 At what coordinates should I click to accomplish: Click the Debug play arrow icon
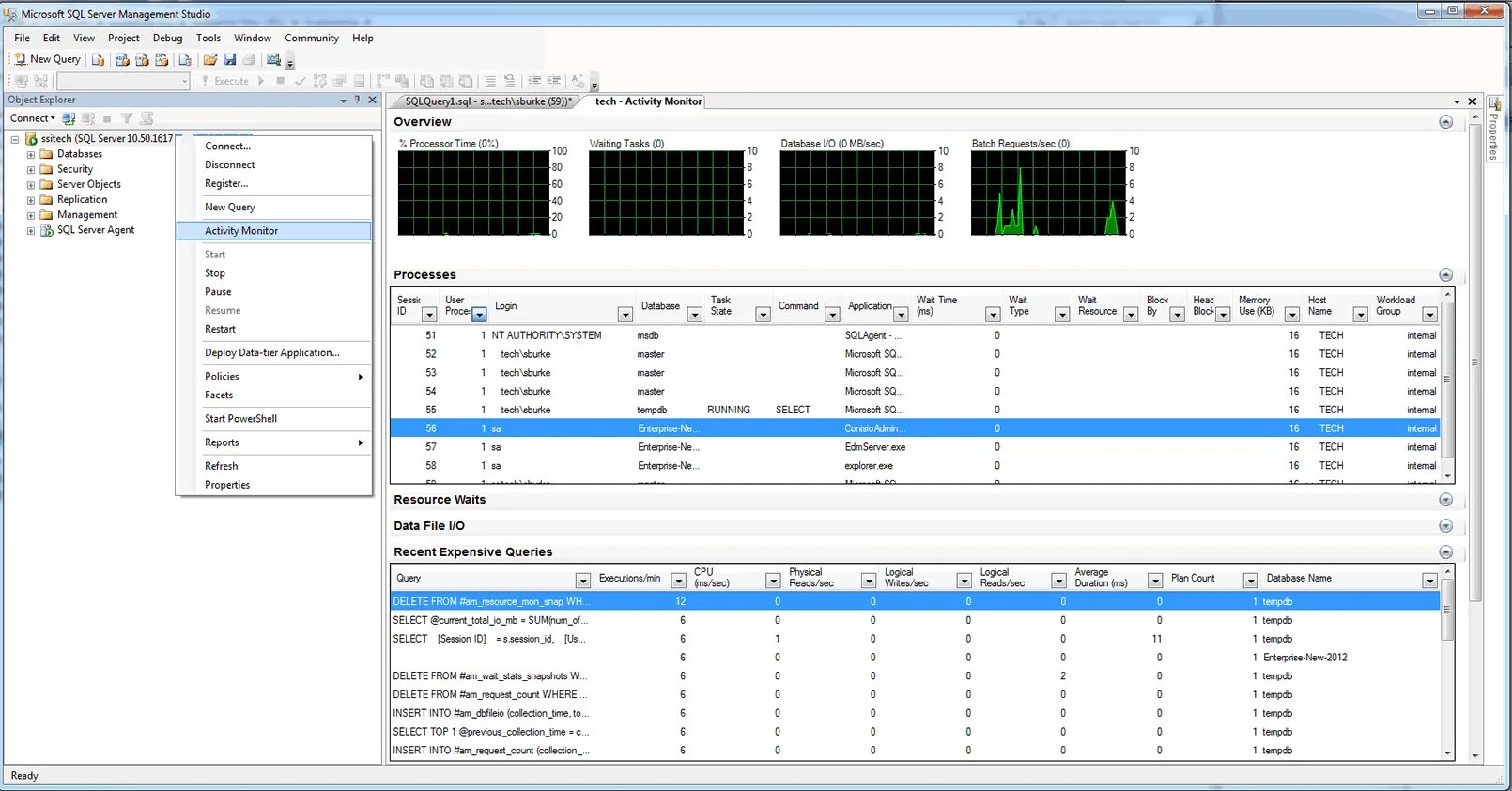[261, 81]
